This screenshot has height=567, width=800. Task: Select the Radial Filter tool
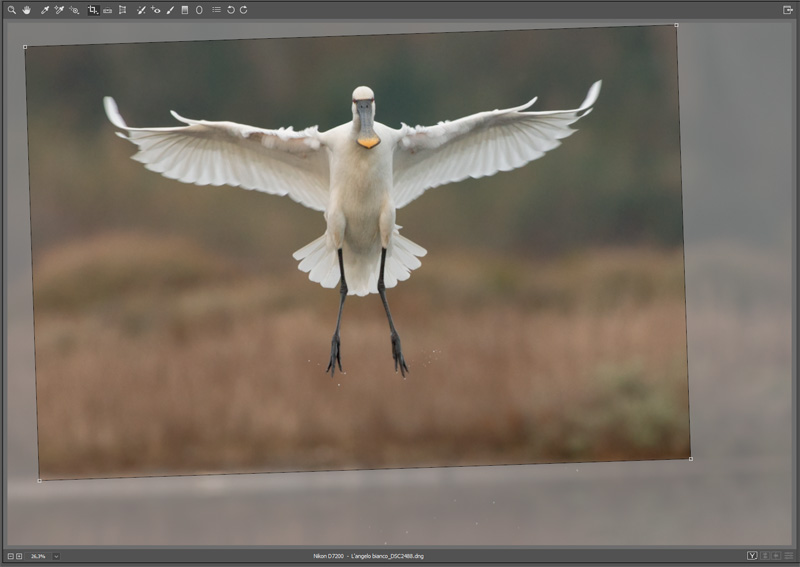click(x=198, y=10)
